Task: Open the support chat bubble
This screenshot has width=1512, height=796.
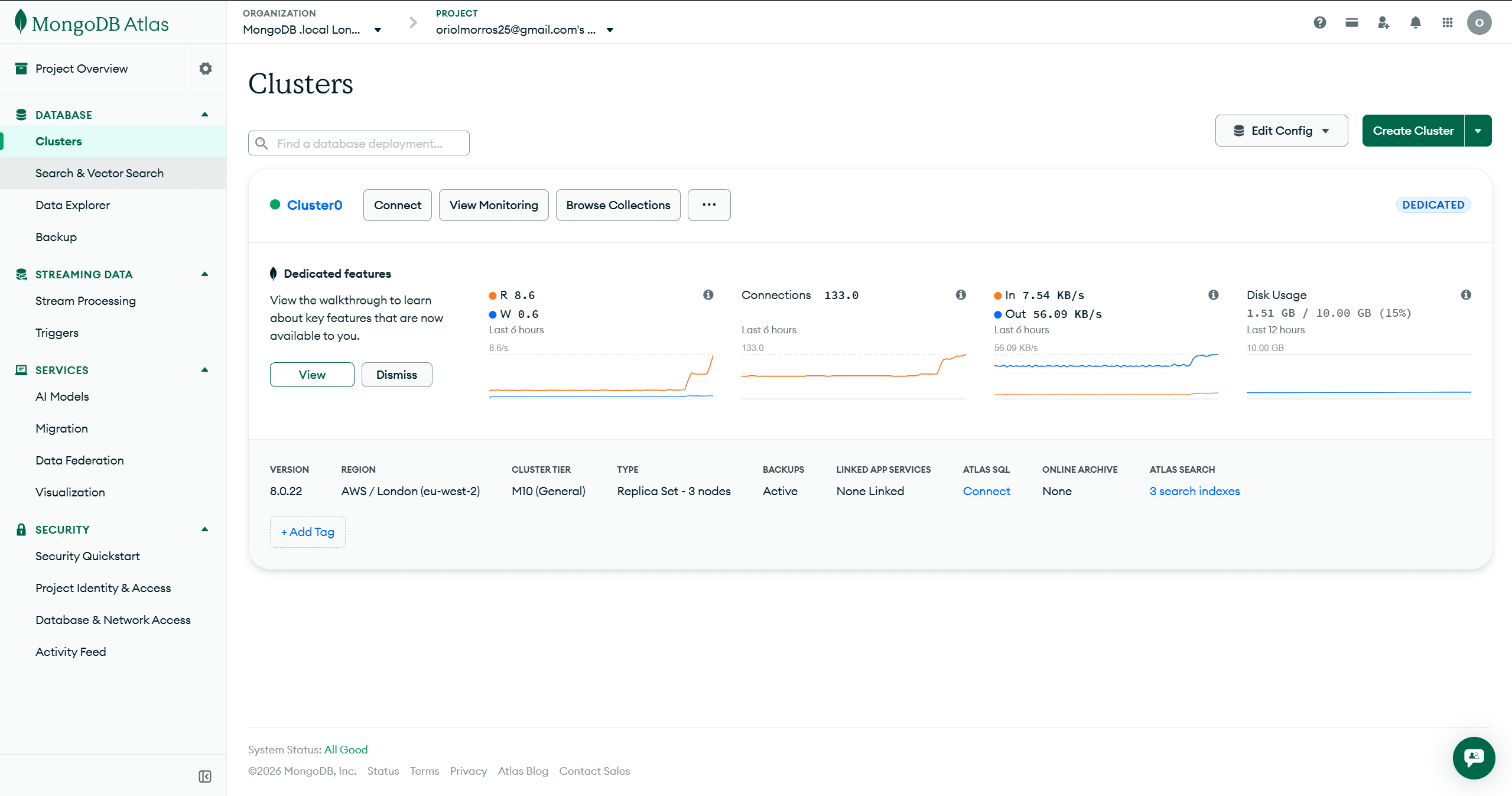Action: coord(1474,758)
